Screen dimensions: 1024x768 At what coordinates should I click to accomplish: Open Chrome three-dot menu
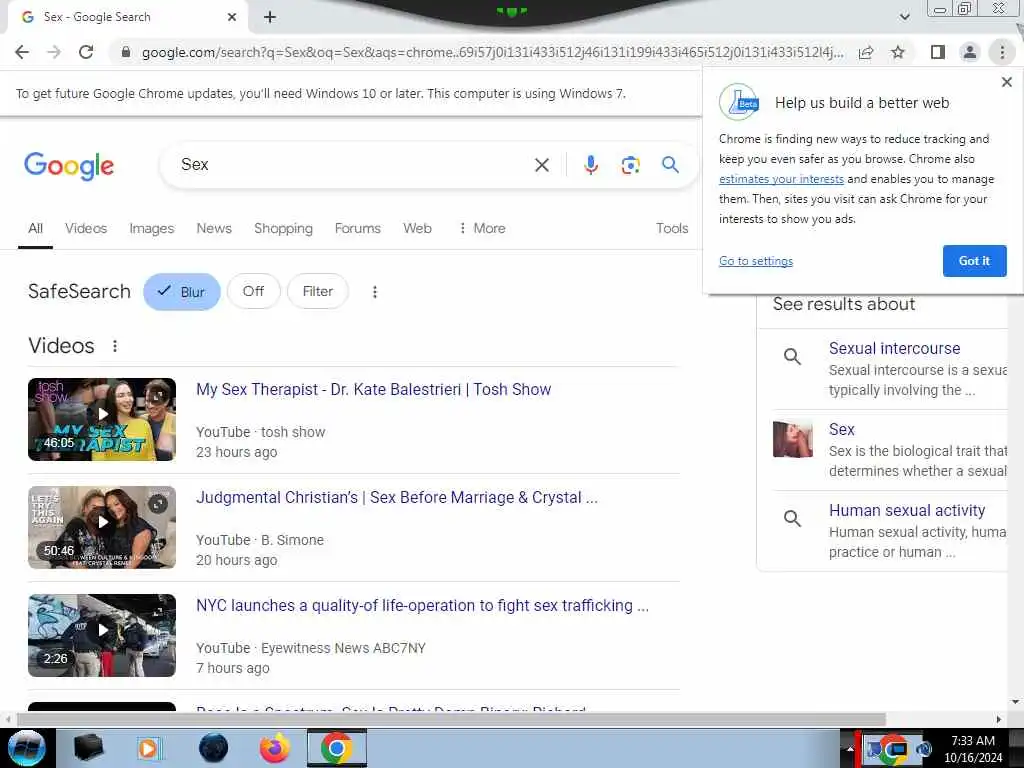(1002, 52)
